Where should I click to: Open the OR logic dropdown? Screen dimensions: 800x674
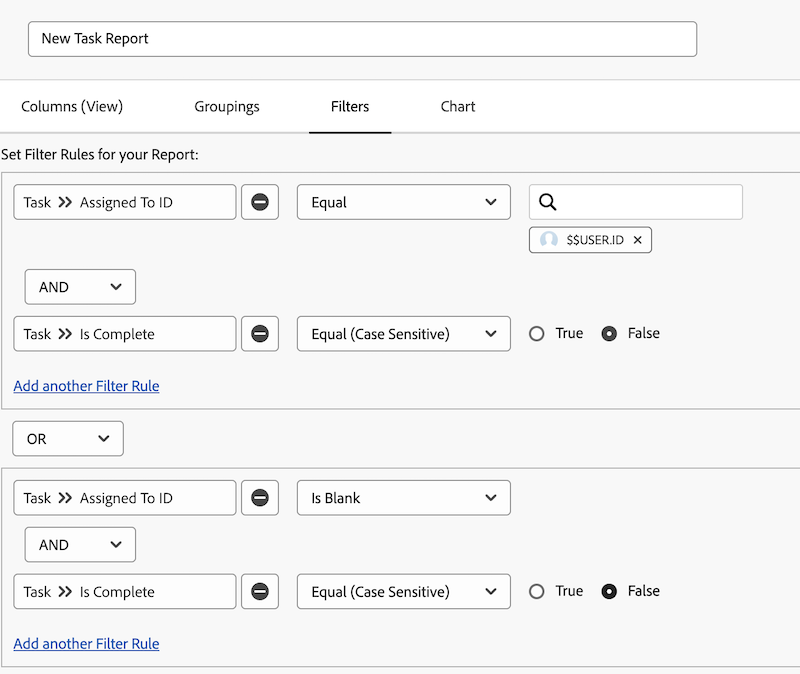[x=68, y=438]
